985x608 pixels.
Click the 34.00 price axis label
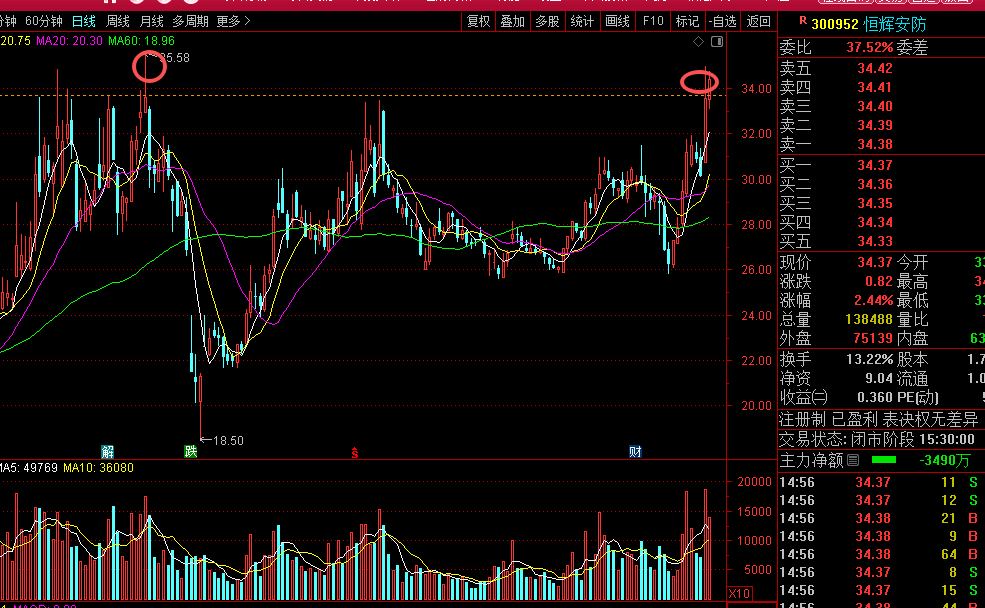pyautogui.click(x=756, y=89)
